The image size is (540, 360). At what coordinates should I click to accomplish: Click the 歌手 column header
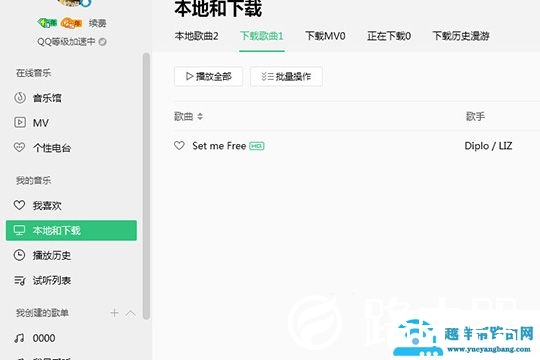pos(475,116)
